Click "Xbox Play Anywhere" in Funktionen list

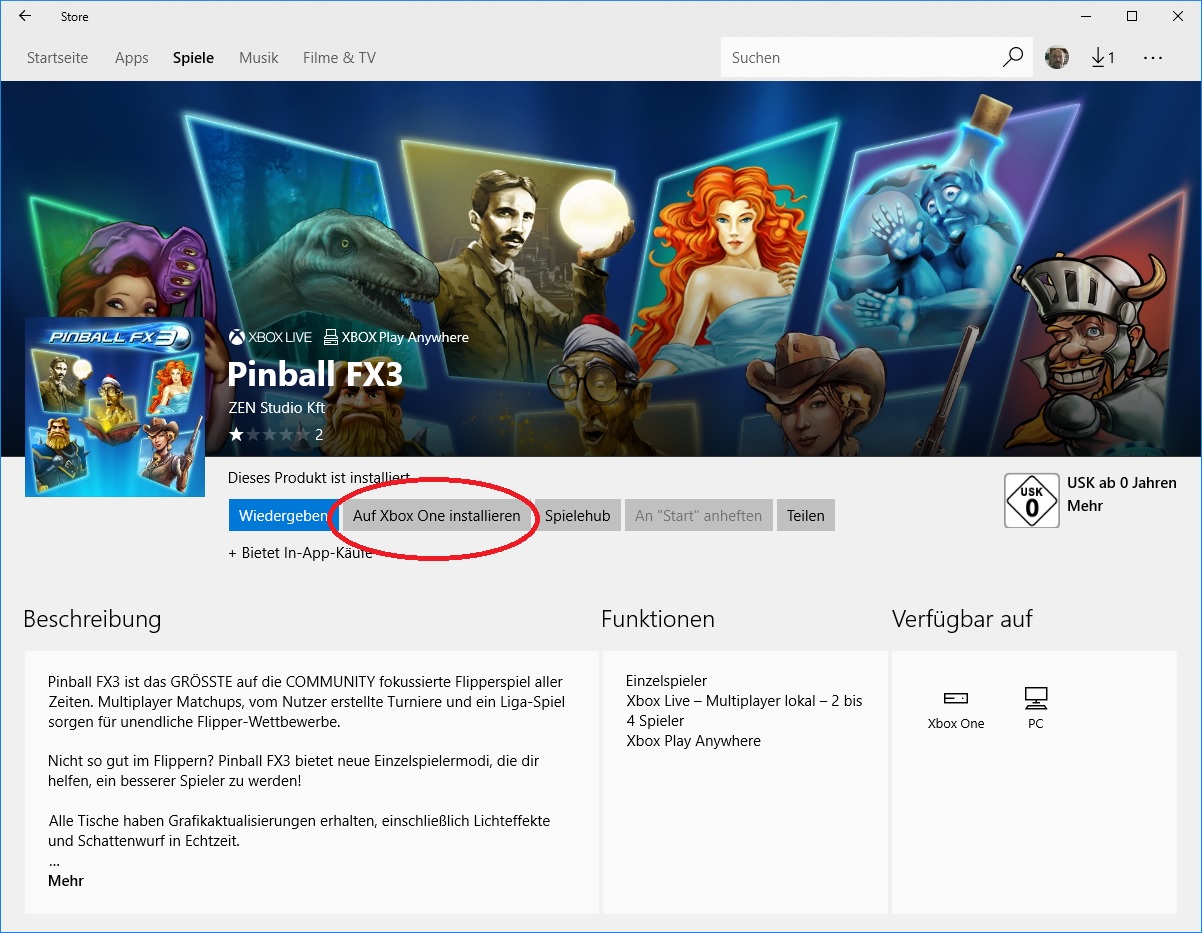coord(694,741)
